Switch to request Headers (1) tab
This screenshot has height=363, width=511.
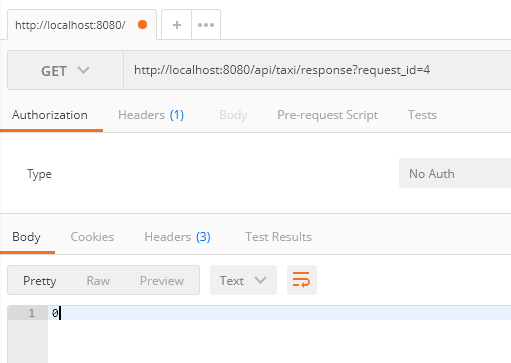(151, 115)
